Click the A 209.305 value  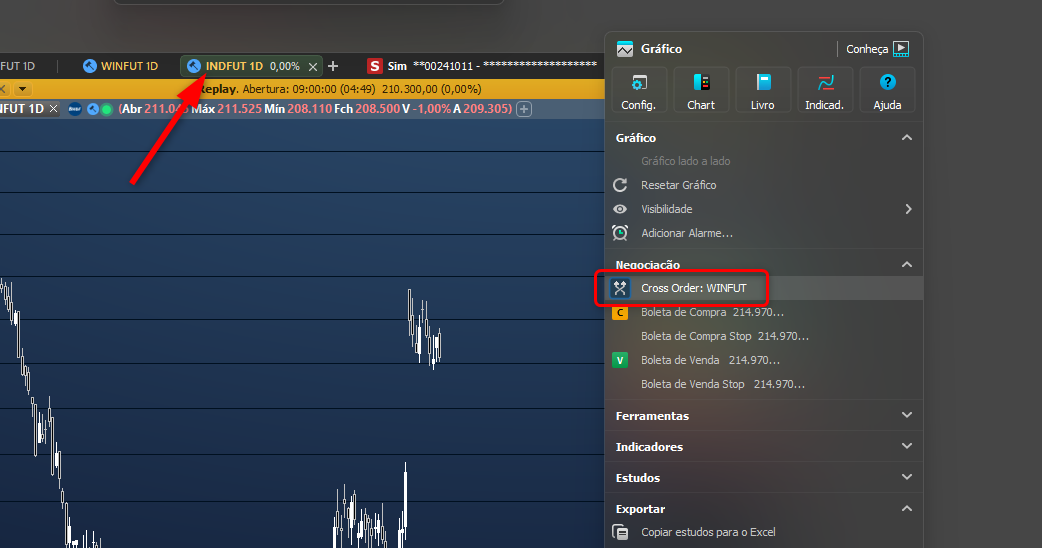click(482, 109)
